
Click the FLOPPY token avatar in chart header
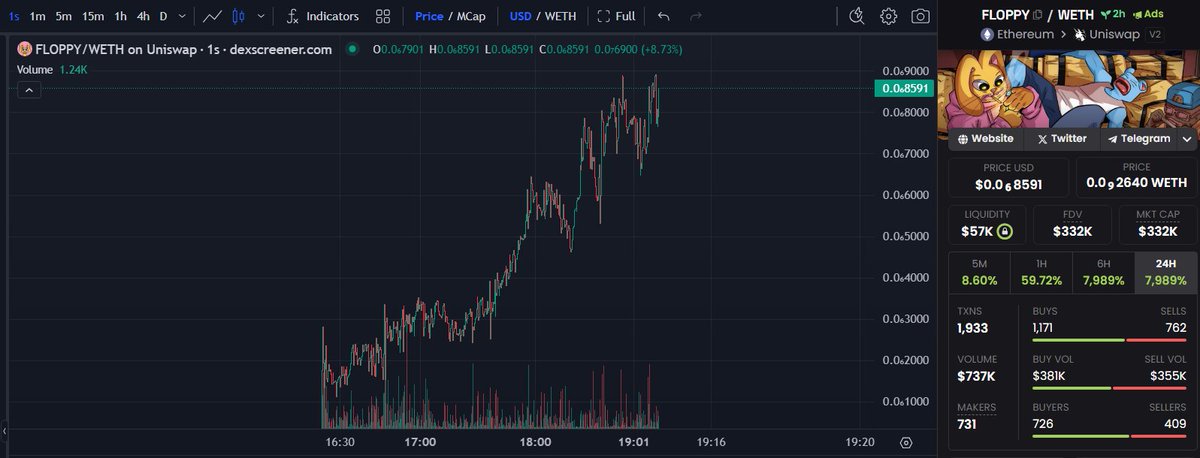click(25, 49)
